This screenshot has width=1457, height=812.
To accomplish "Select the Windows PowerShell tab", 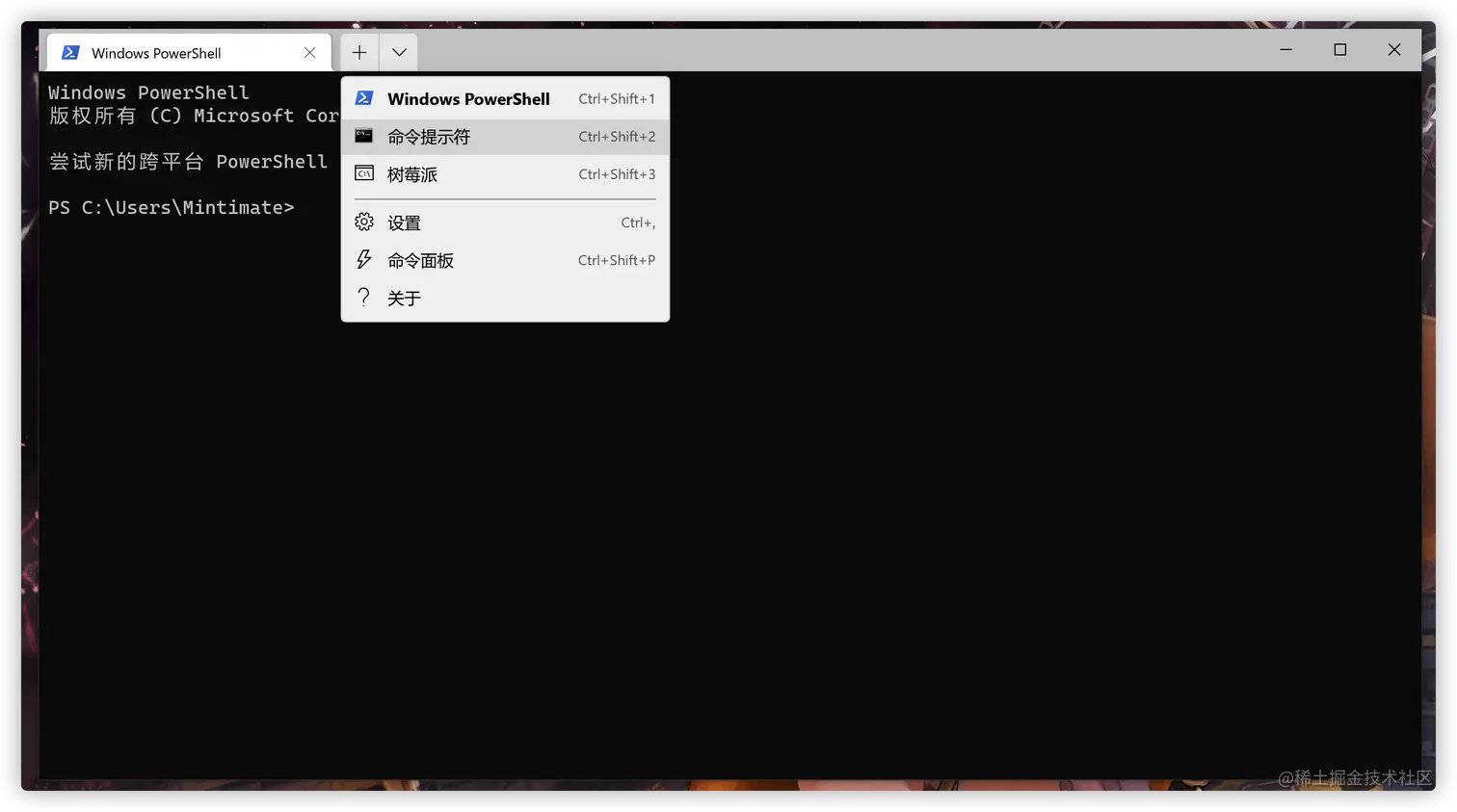I will click(189, 53).
